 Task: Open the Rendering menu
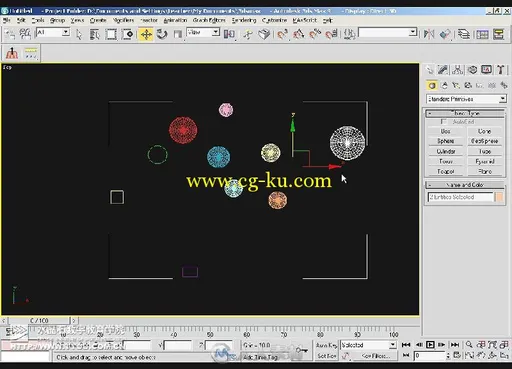coord(244,20)
